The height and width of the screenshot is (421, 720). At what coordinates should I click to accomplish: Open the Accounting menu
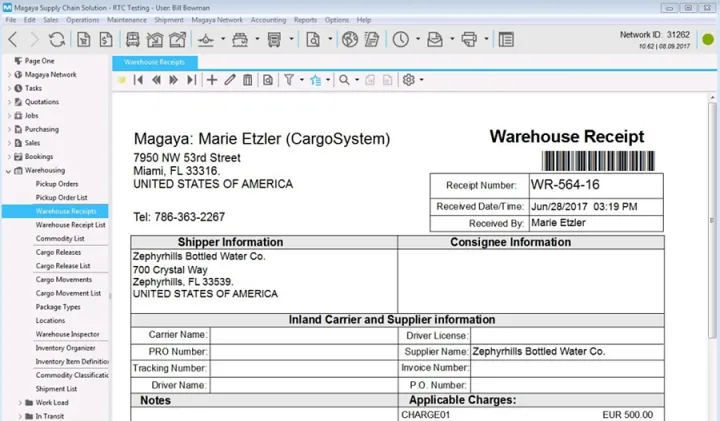pyautogui.click(x=268, y=20)
